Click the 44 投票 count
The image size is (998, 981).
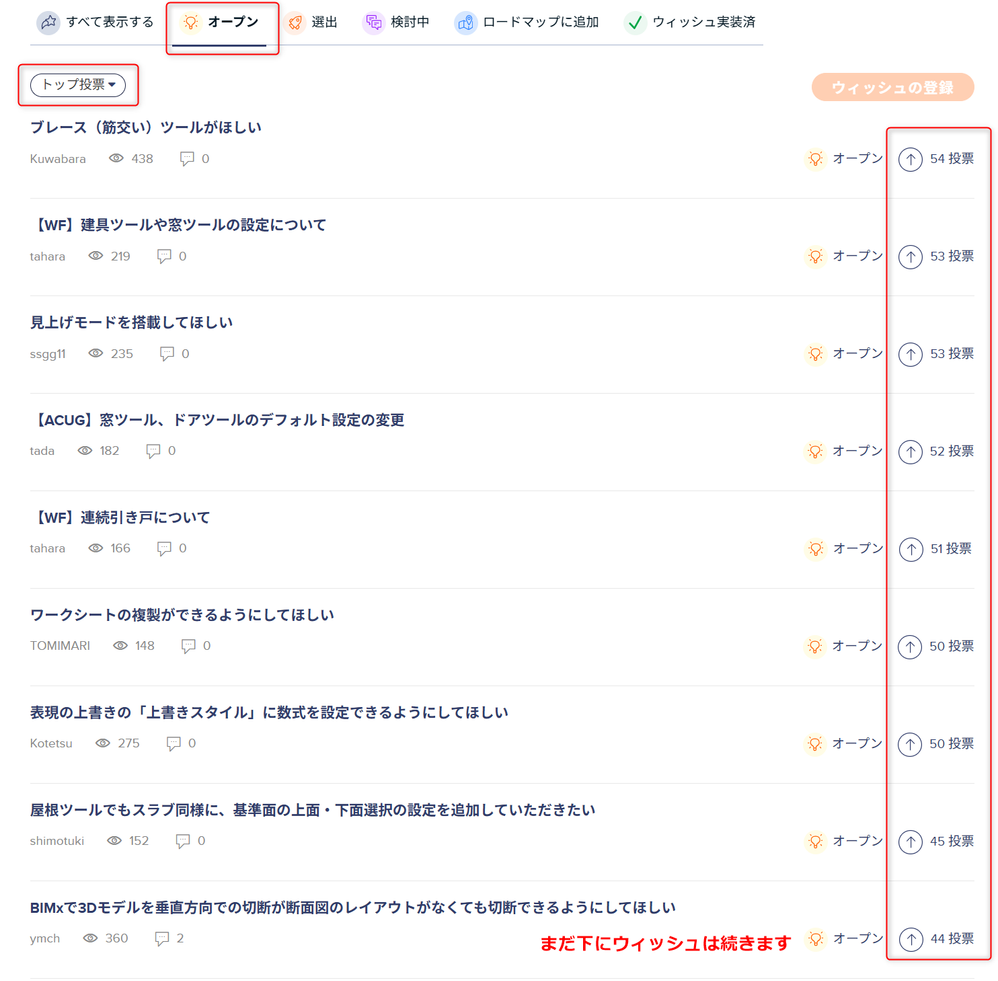click(x=952, y=938)
